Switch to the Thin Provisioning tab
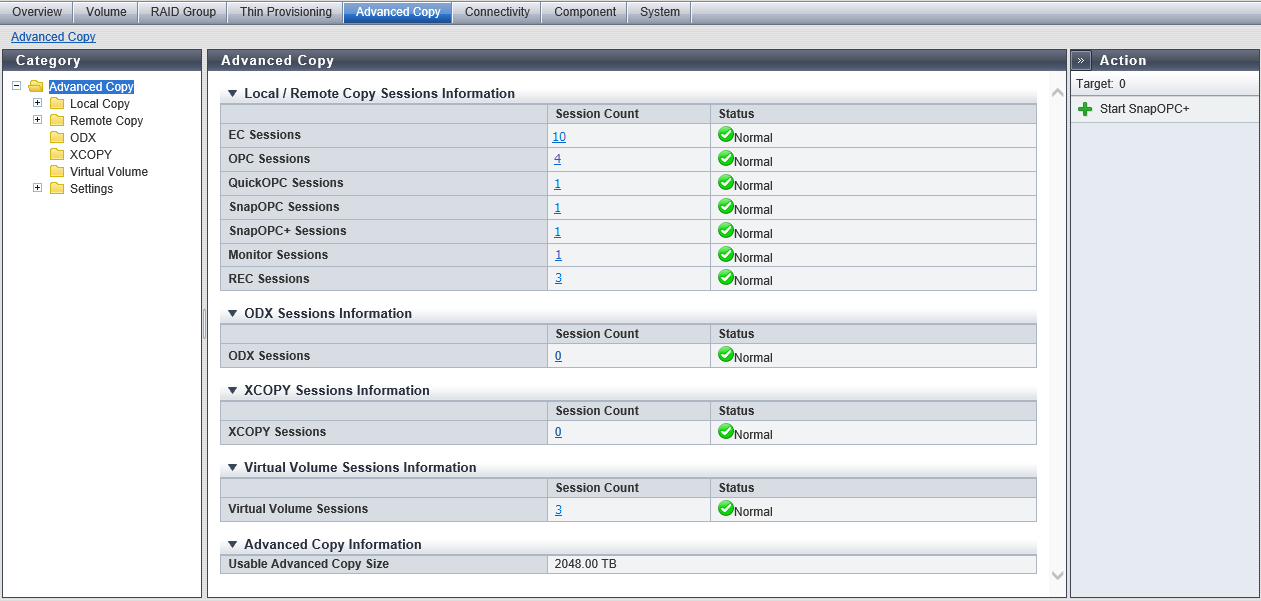The height and width of the screenshot is (601, 1261). 285,12
